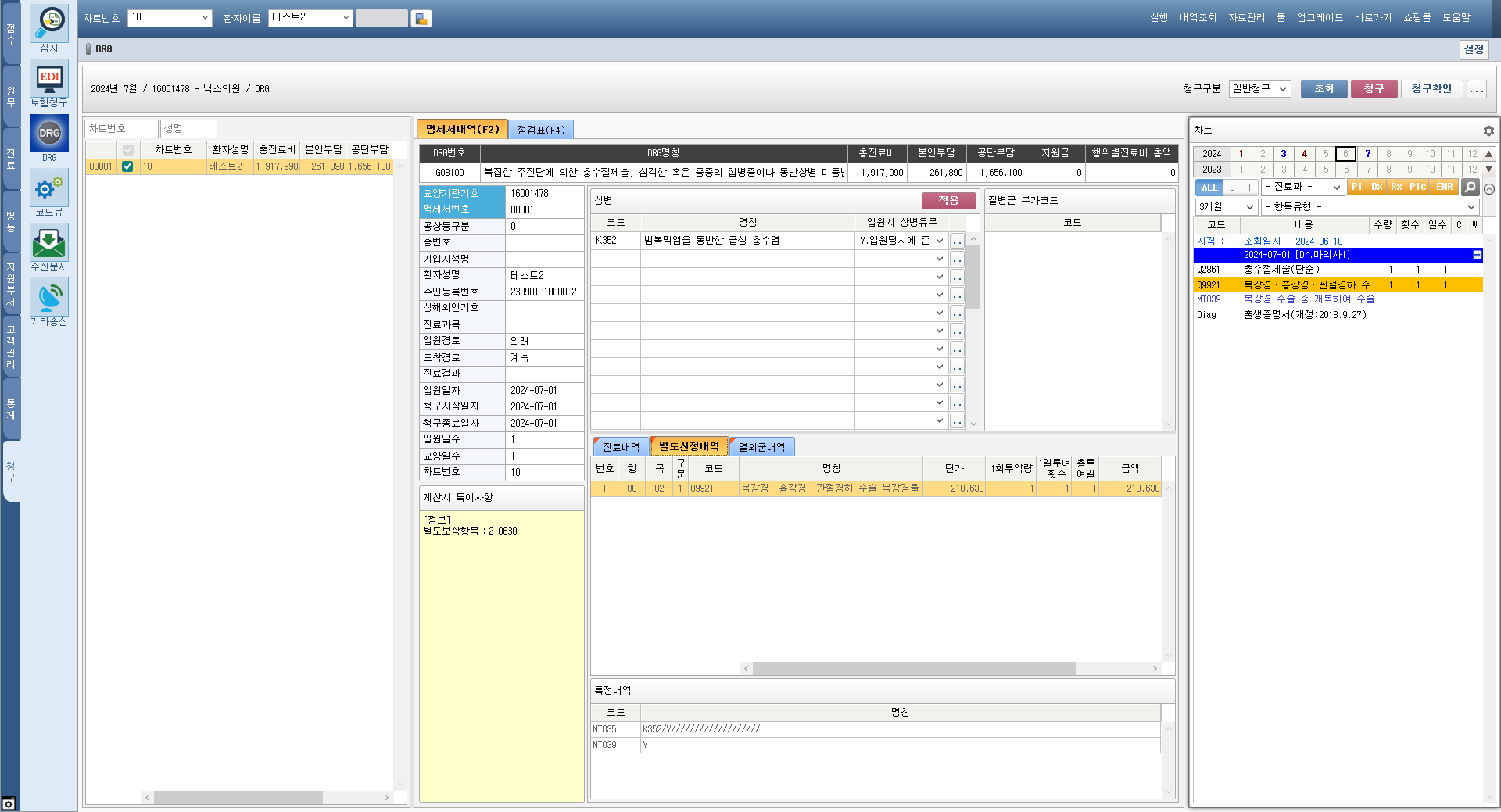Open chart panel settings gear
1501x812 pixels.
point(1488,131)
